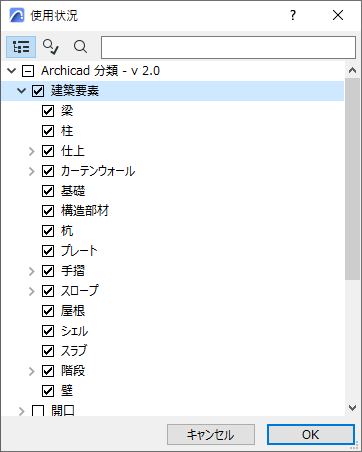Screen dimensions: 362x452
Task: Uncheck the プレート checkbox
Action: pos(48,251)
